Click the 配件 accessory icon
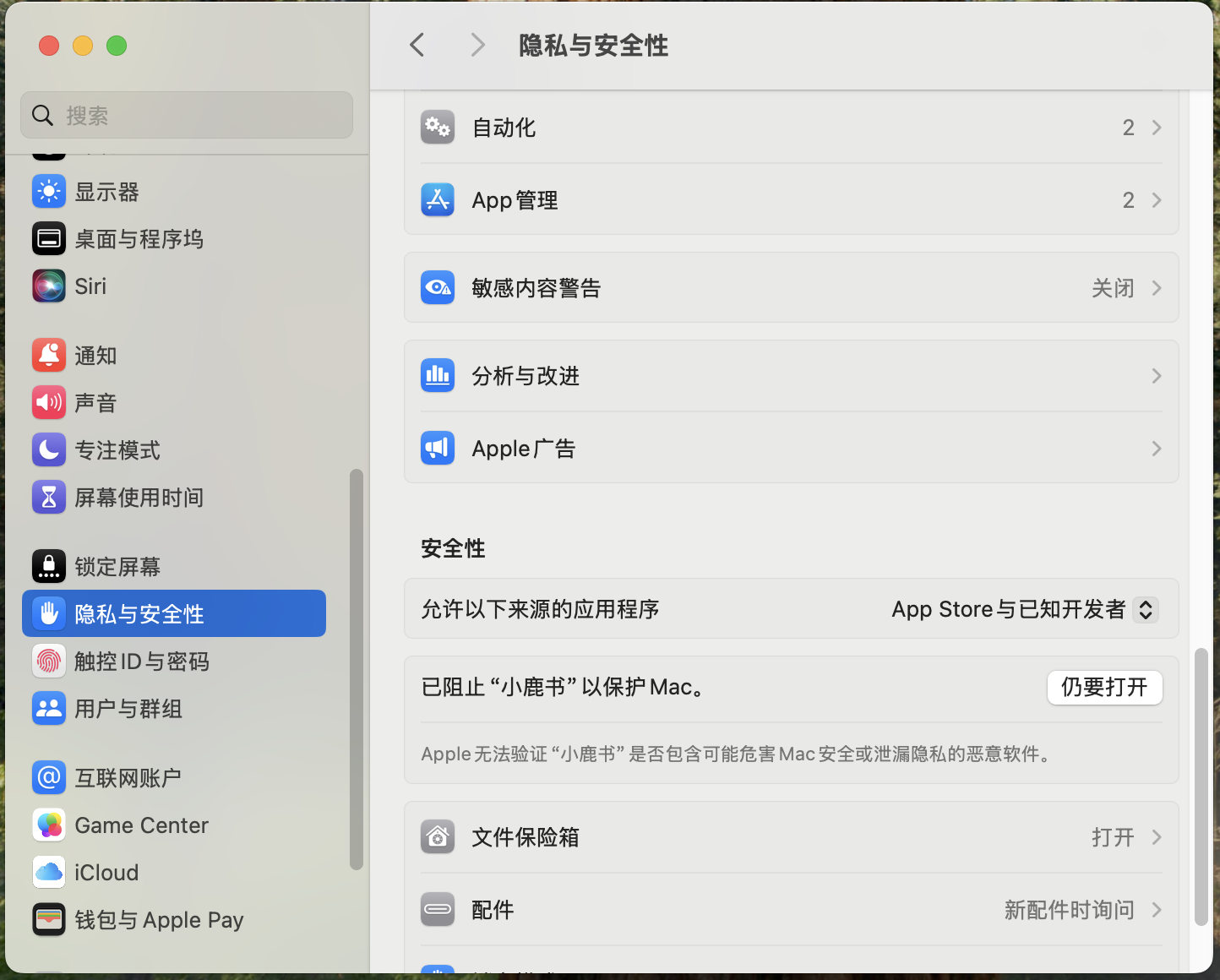Image resolution: width=1220 pixels, height=980 pixels. click(438, 910)
